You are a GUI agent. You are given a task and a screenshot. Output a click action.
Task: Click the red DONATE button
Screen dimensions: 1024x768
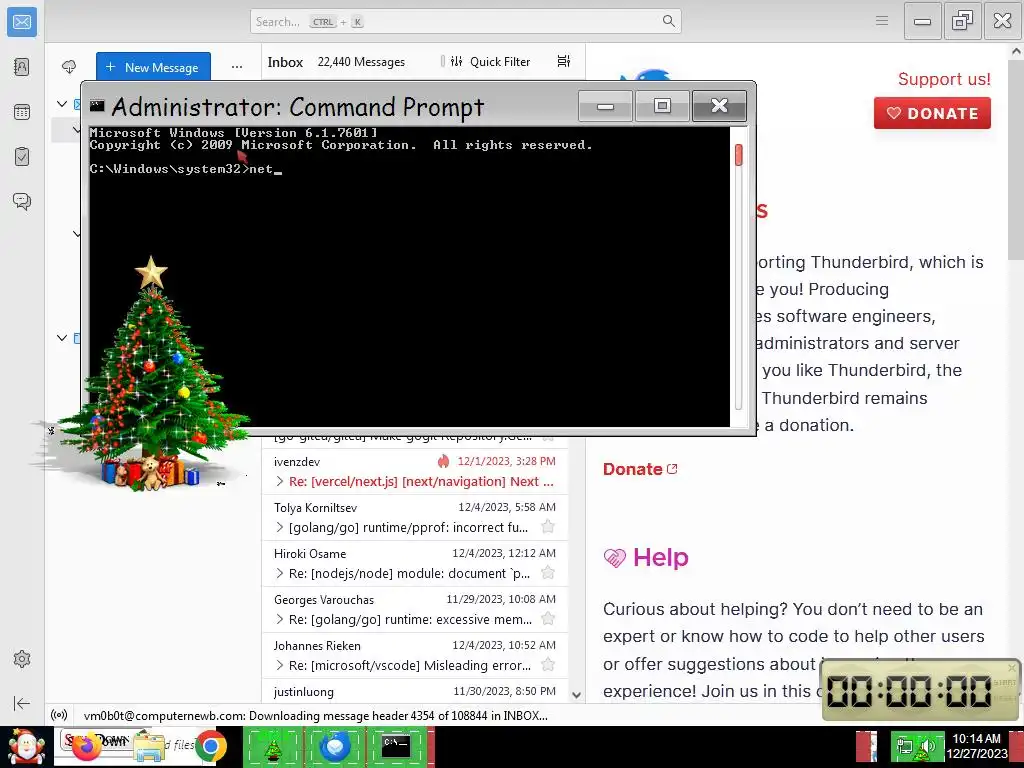tap(932, 113)
